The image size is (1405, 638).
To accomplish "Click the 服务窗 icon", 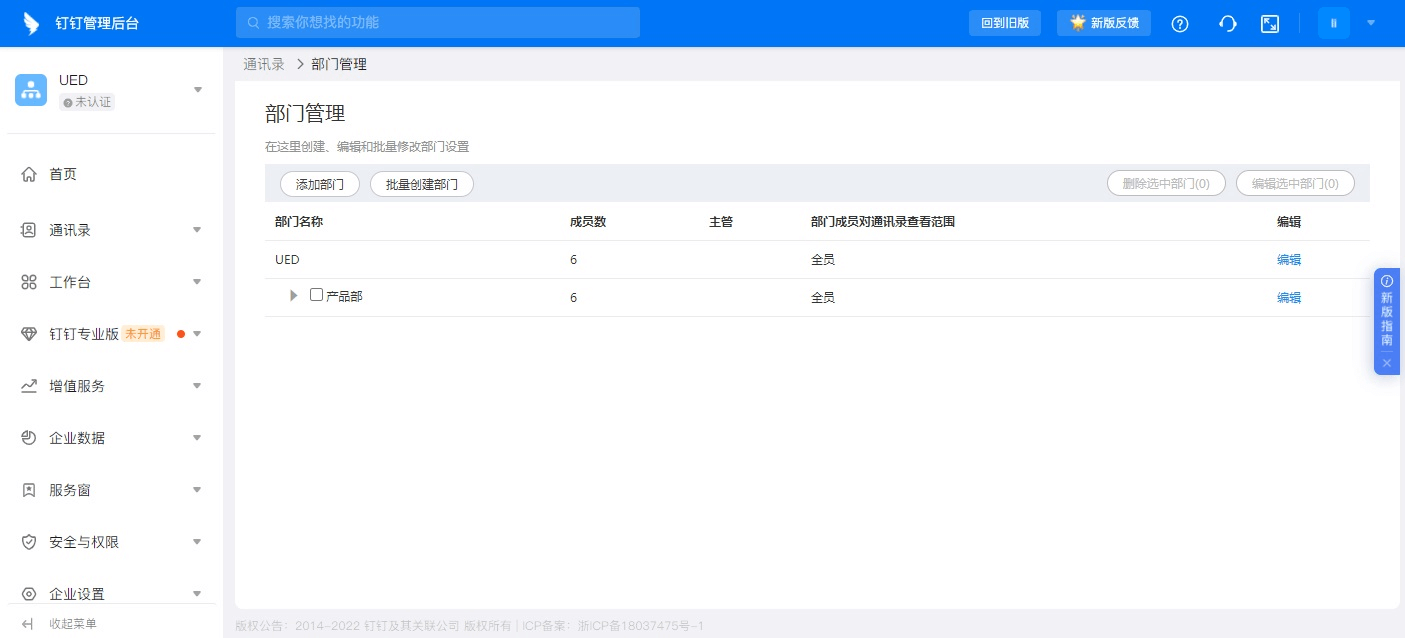I will [29, 490].
